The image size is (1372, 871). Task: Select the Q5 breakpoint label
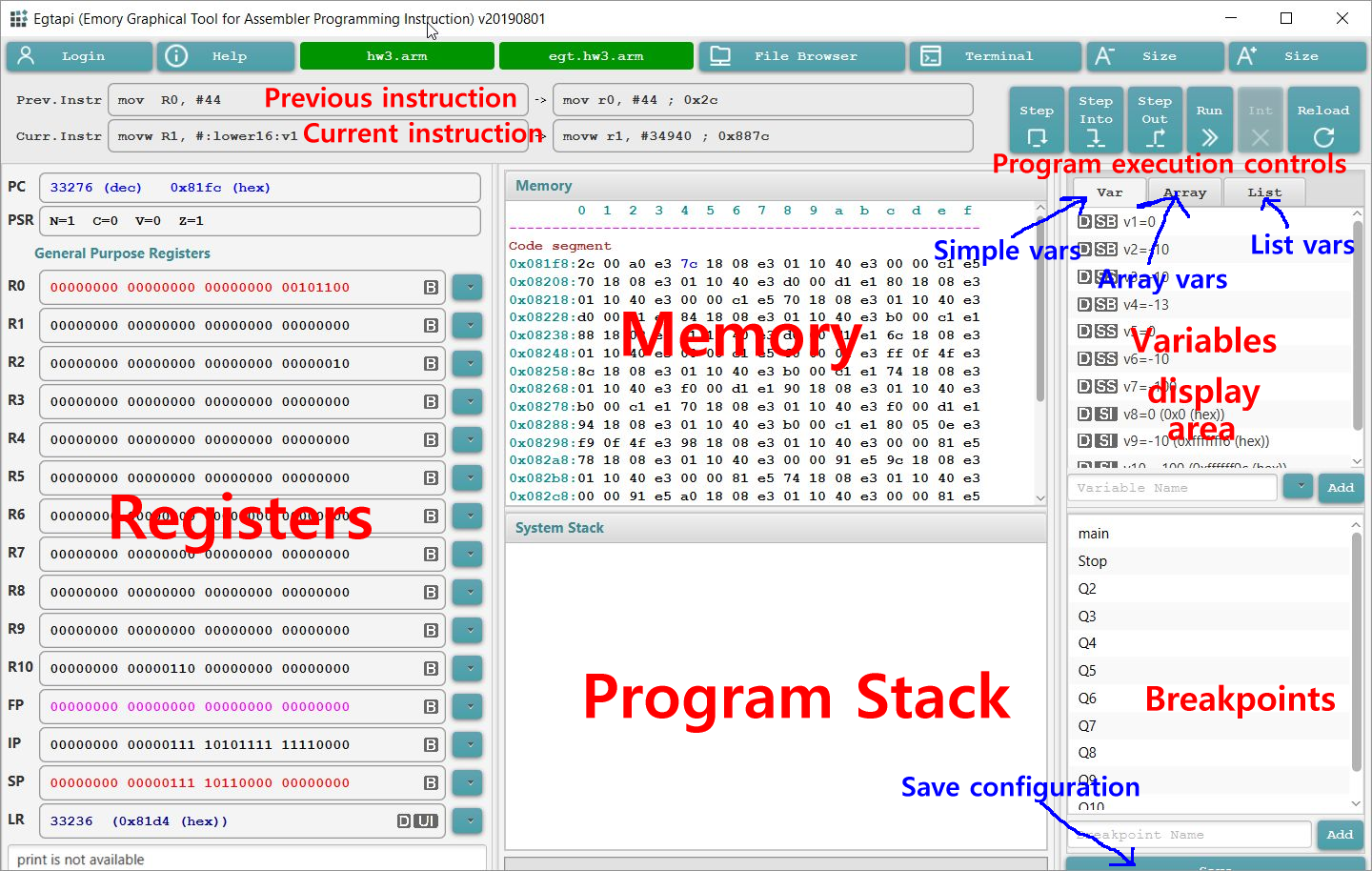[1087, 671]
